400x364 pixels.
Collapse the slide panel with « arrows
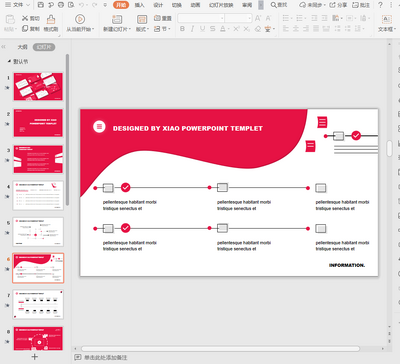tap(4, 47)
